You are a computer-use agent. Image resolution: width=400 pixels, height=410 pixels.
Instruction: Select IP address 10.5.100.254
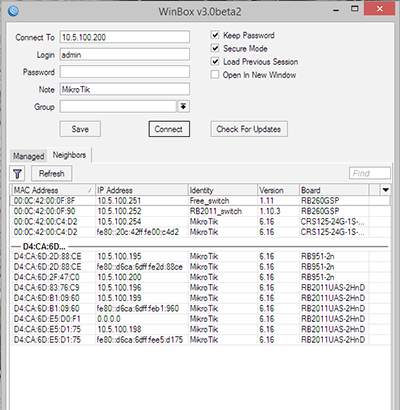119,222
